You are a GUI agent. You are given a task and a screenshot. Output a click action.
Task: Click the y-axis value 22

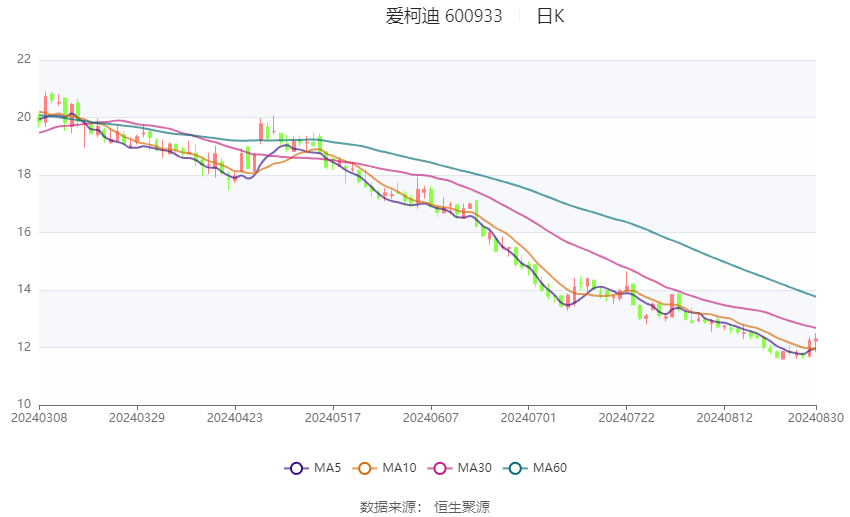(24, 59)
